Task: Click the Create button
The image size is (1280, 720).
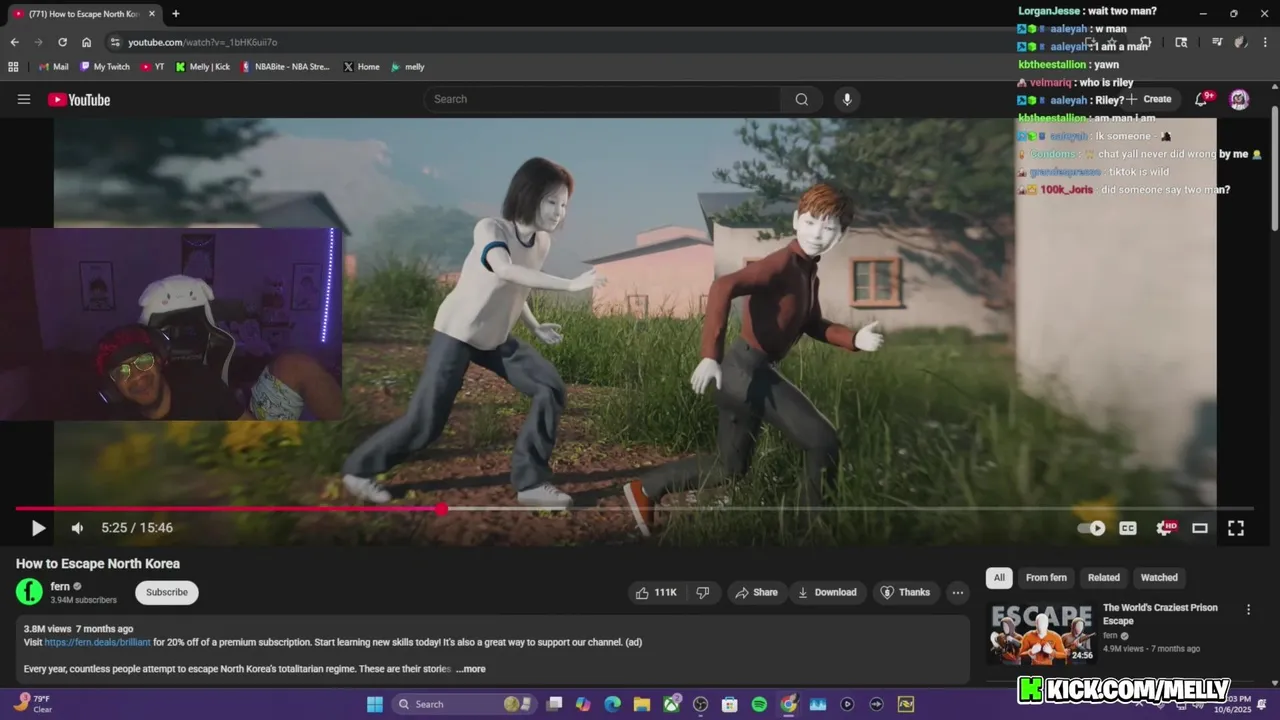Action: click(x=1149, y=99)
